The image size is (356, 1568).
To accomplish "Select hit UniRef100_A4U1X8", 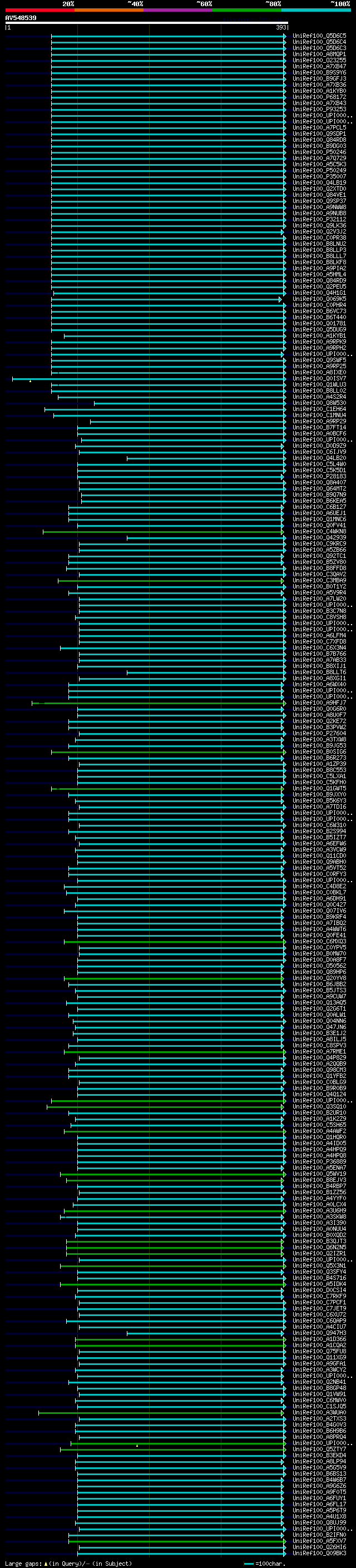I will (319, 1517).
